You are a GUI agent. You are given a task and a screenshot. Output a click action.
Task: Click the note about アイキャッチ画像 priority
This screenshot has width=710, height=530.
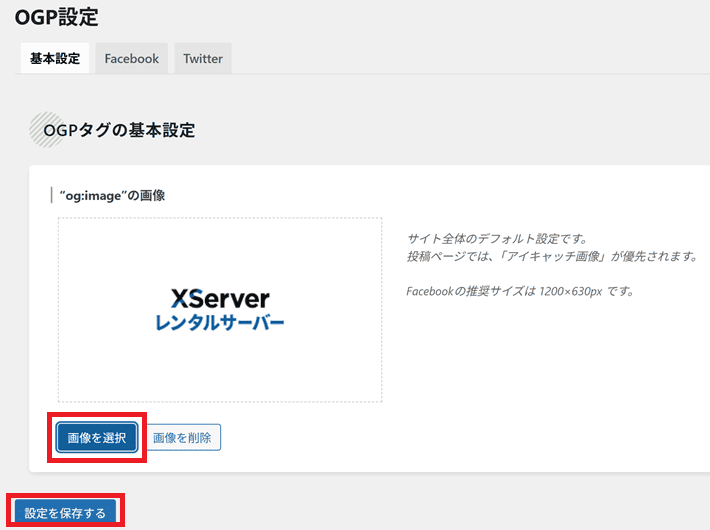pos(552,256)
